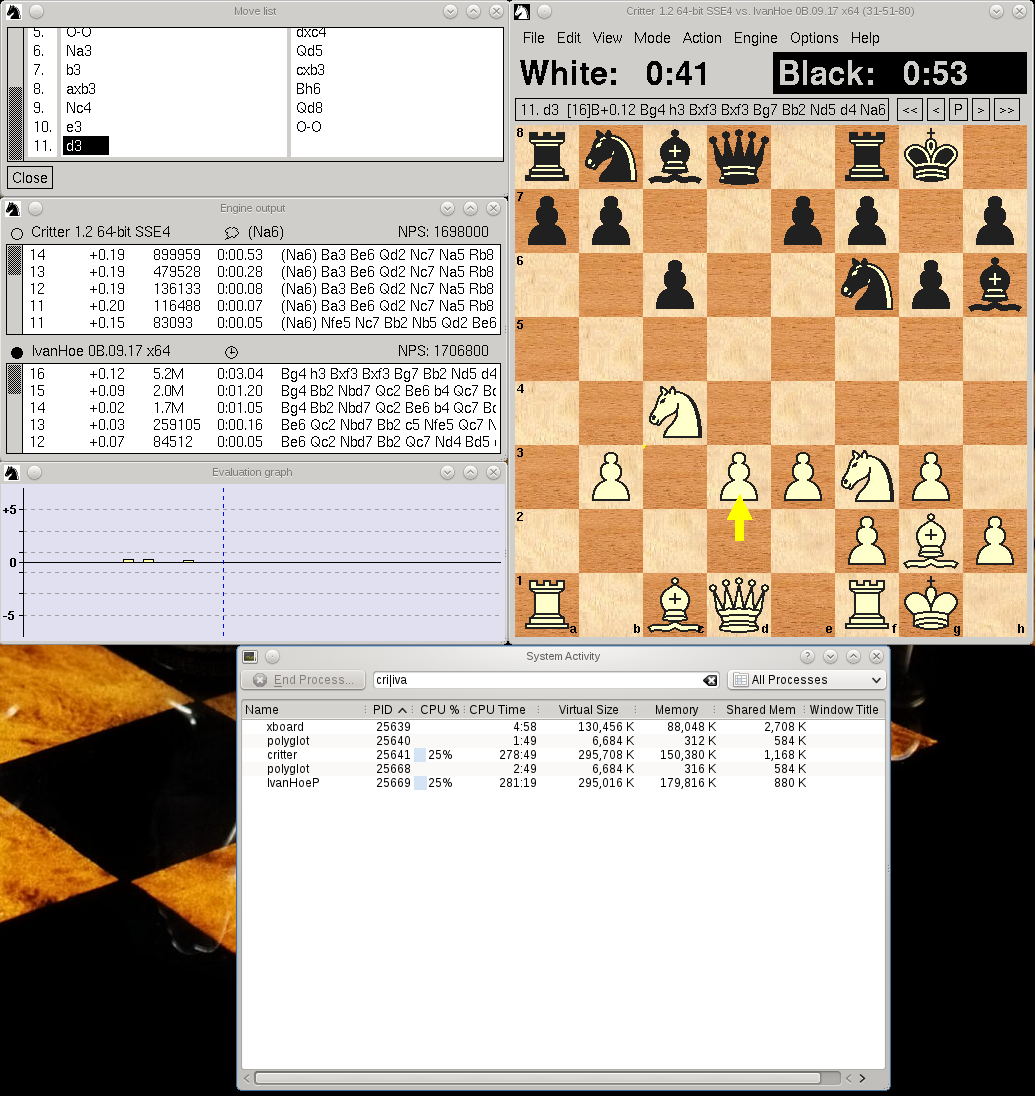Screen dimensions: 1035x1096
Task: Select the critter process row
Action: point(563,755)
